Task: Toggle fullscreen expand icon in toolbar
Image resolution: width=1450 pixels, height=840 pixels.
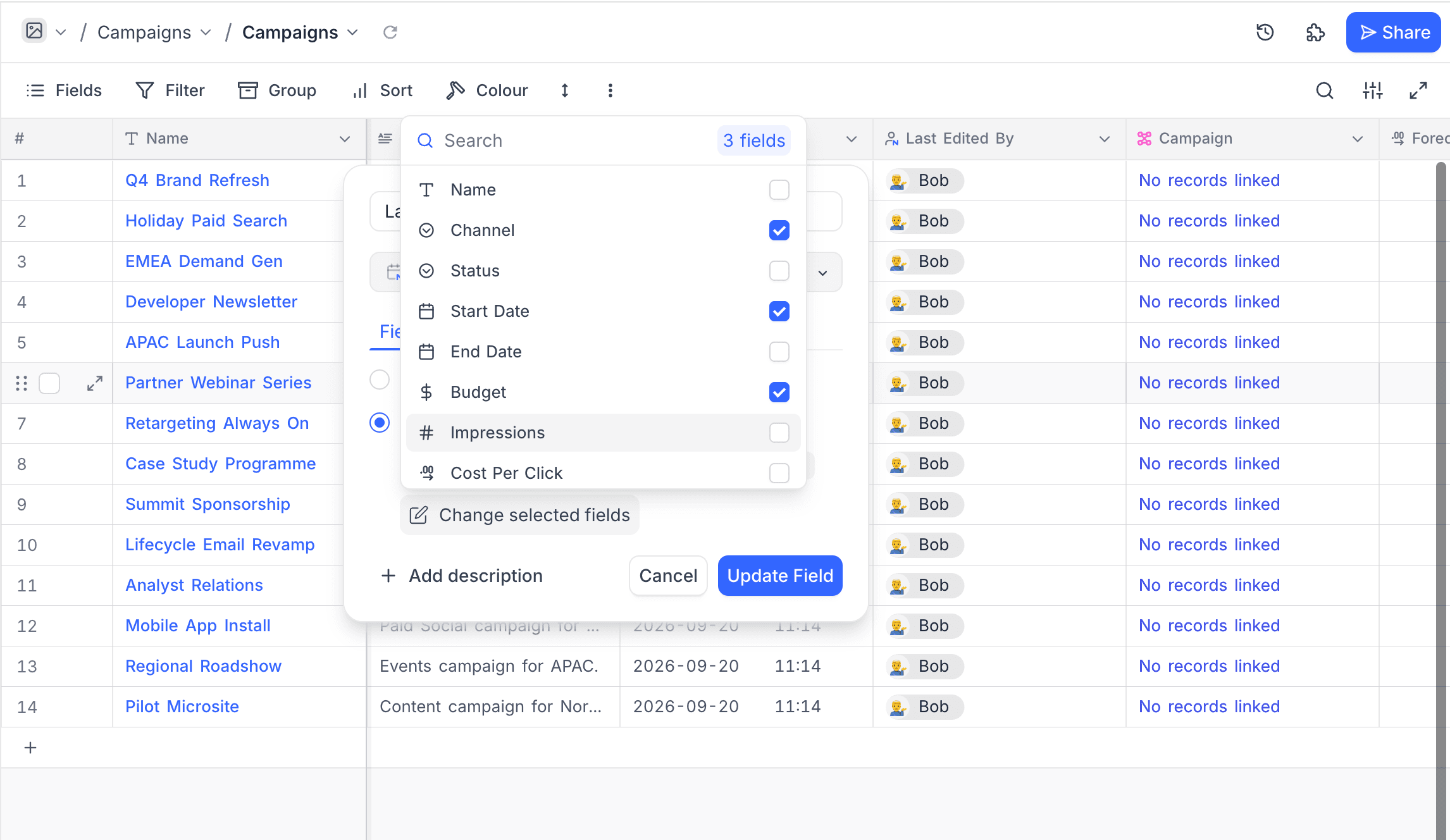Action: point(1418,90)
